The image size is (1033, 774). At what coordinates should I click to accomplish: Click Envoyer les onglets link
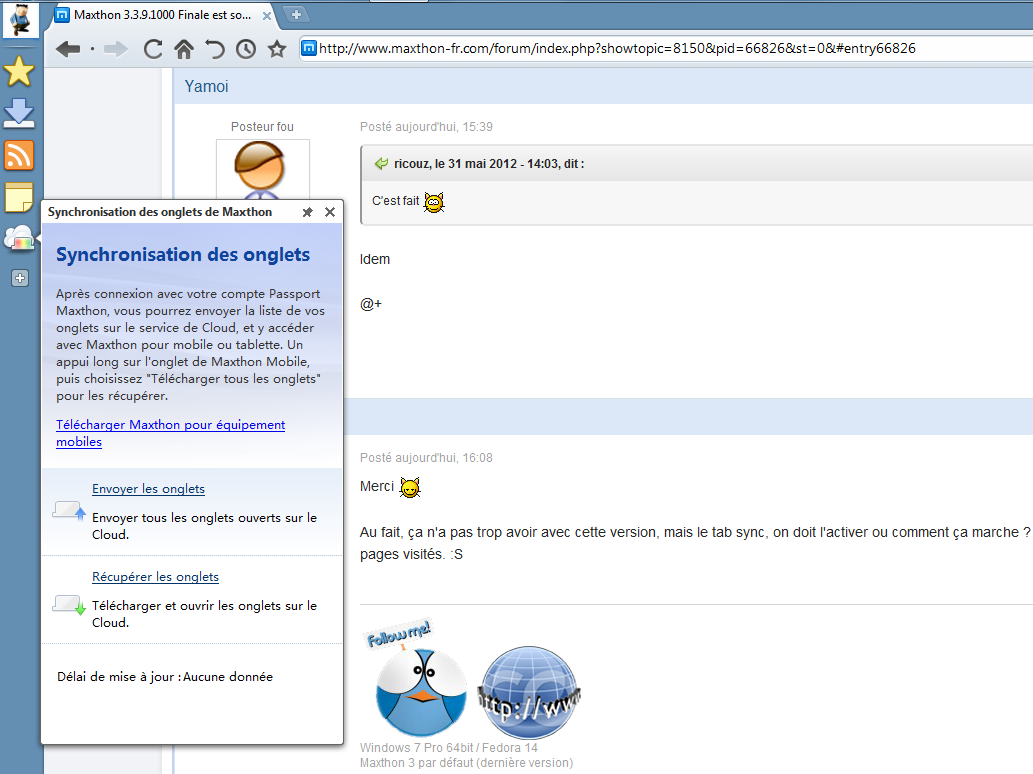pyautogui.click(x=148, y=489)
